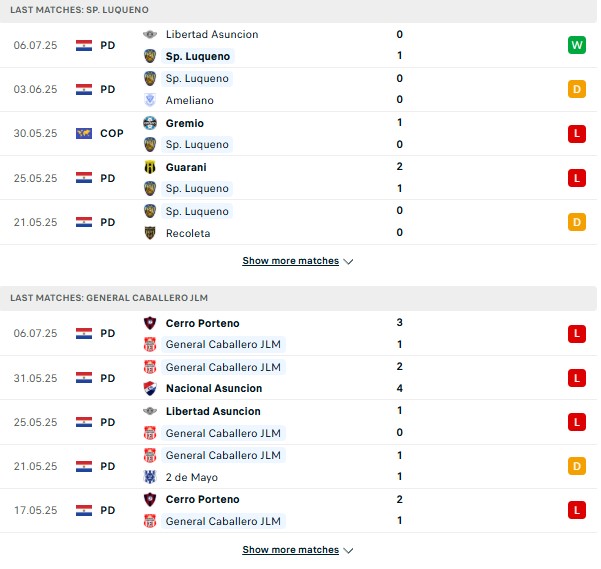This screenshot has width=601, height=569.
Task: Click the Guarani club crest
Action: point(150,167)
